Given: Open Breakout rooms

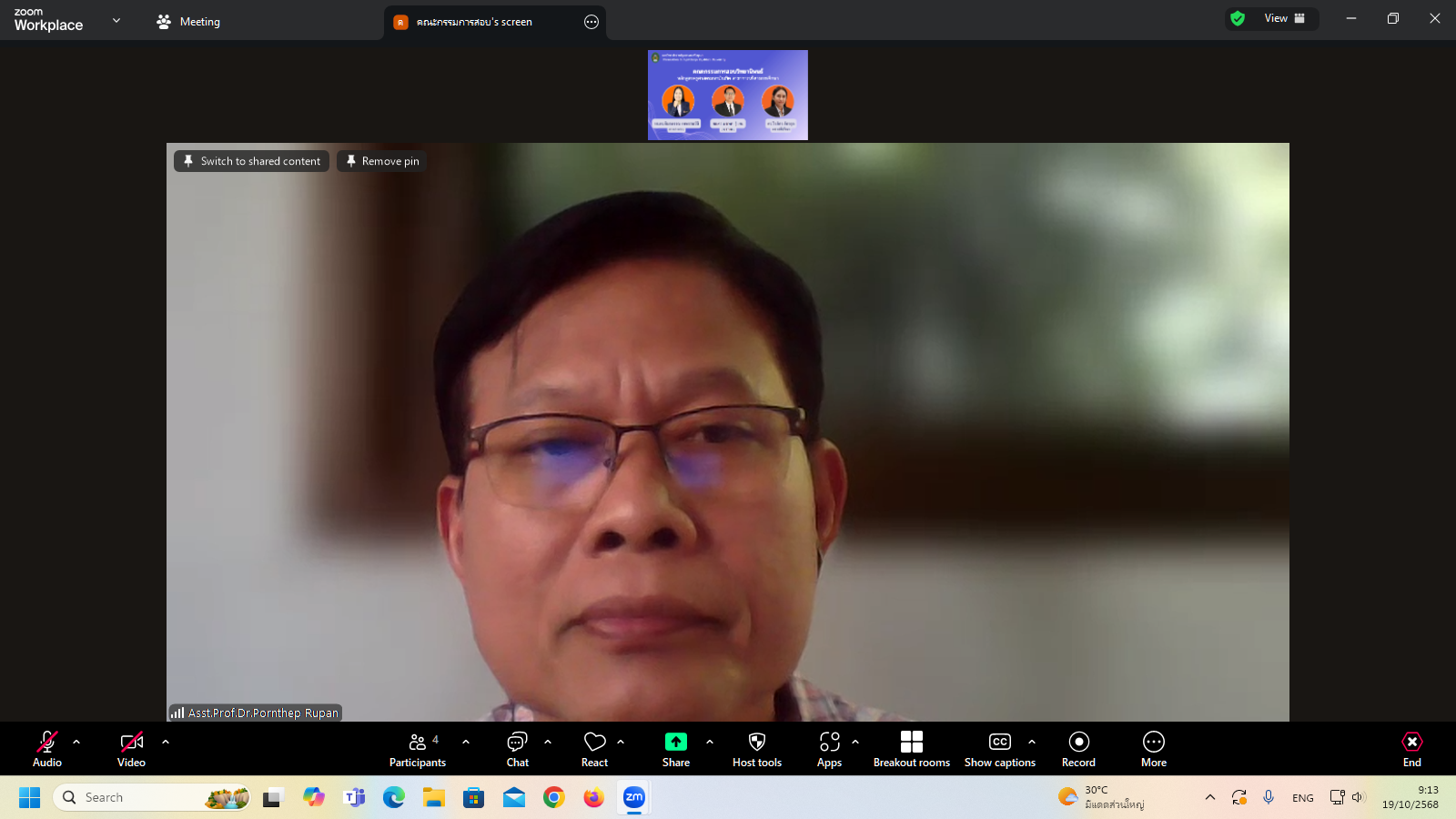Looking at the screenshot, I should point(911,748).
